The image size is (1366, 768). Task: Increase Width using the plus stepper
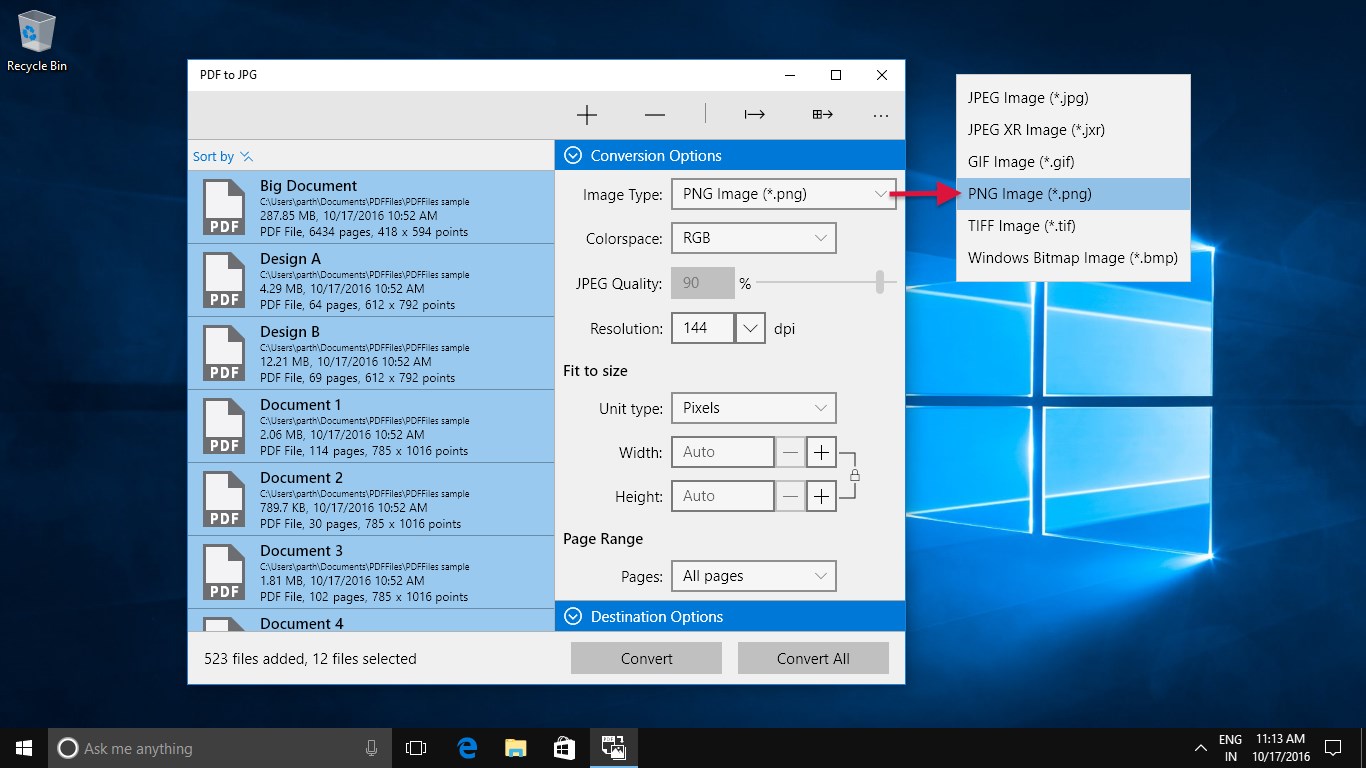tap(821, 452)
